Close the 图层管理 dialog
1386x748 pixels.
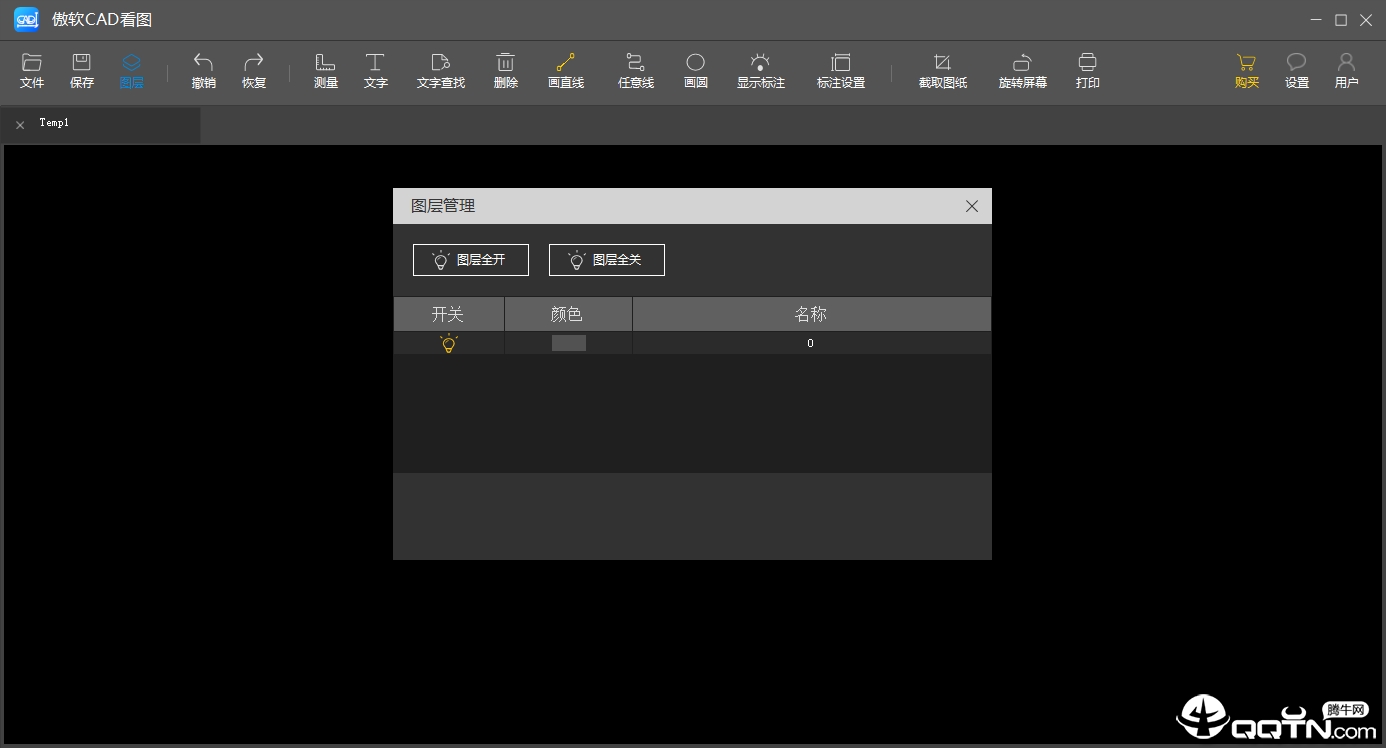[x=972, y=206]
